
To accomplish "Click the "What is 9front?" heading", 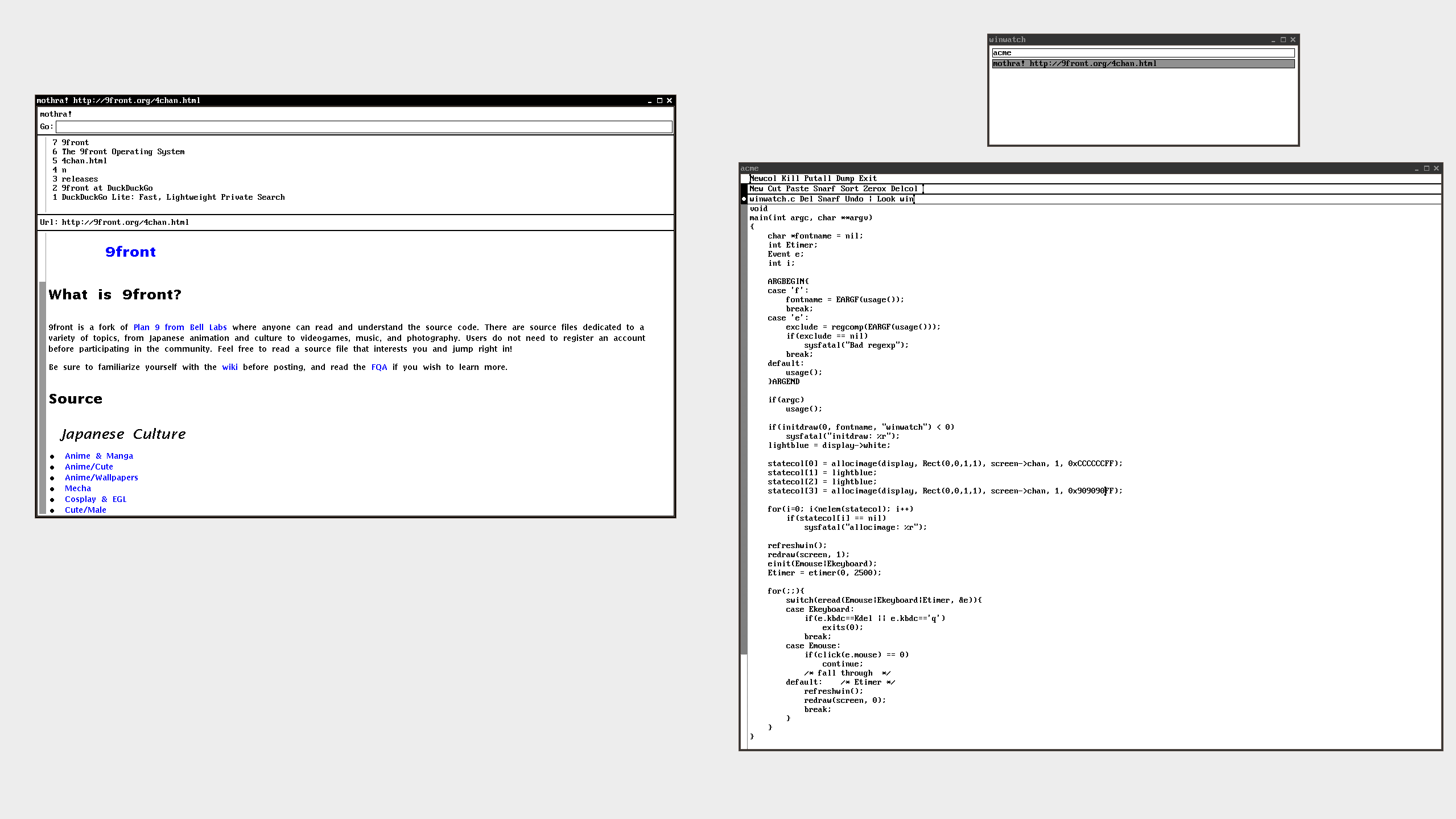I will click(x=115, y=295).
